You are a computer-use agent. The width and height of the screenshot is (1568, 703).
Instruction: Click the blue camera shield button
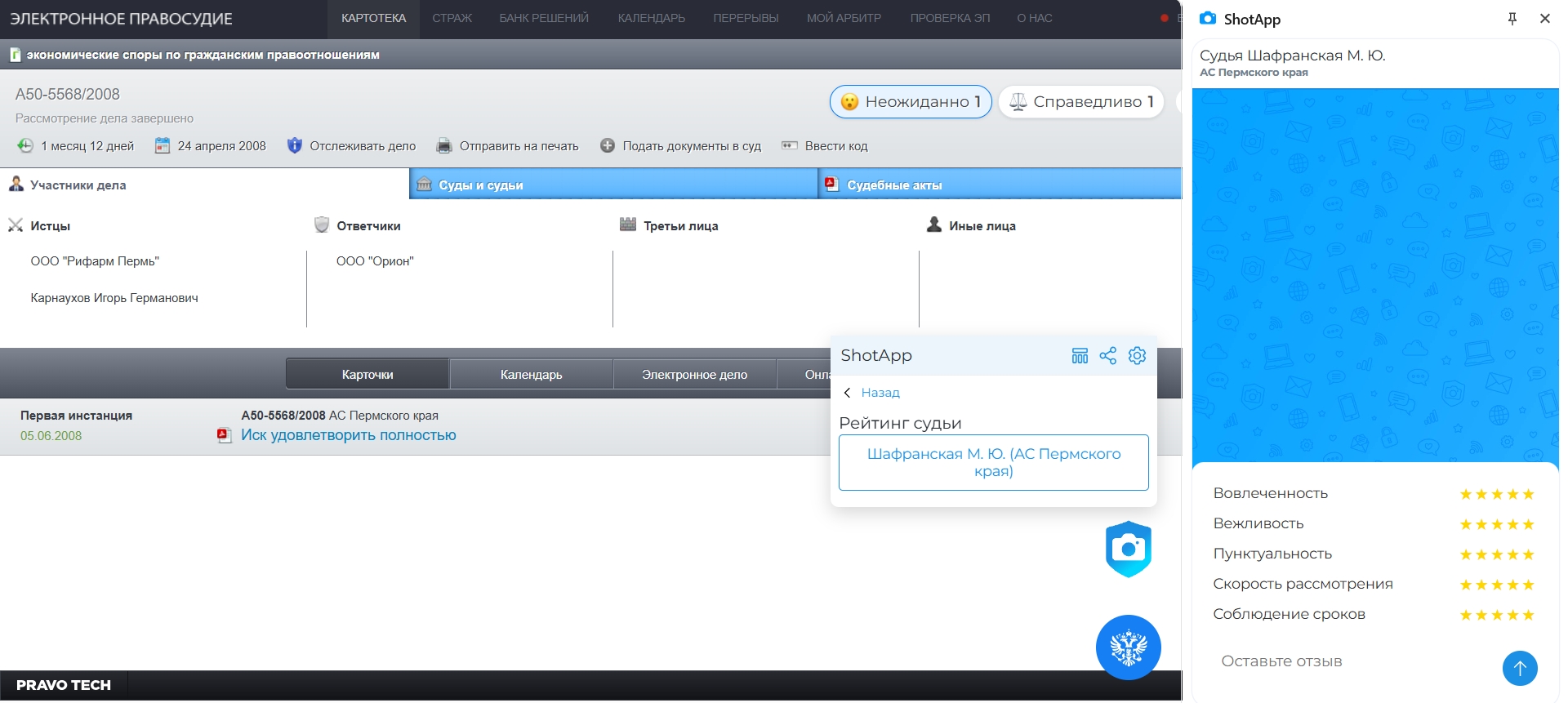coord(1128,549)
